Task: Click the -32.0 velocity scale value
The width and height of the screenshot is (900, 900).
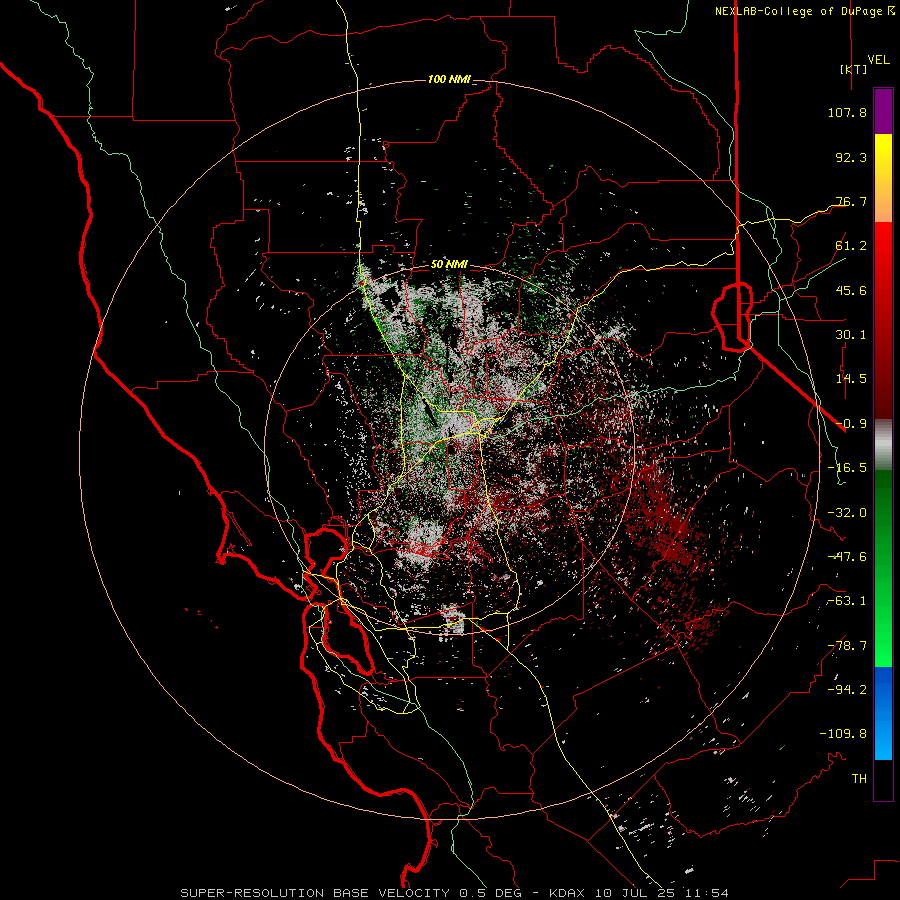Action: pos(847,513)
